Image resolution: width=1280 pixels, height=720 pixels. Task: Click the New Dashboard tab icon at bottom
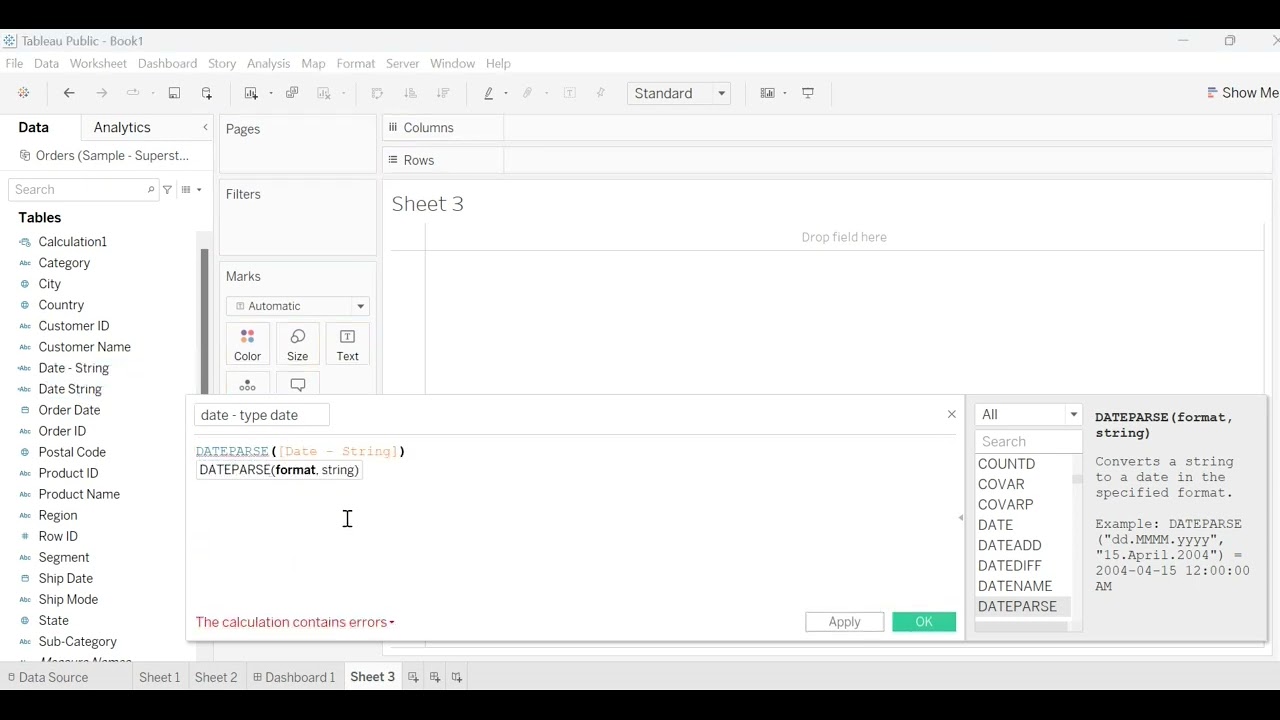click(x=435, y=677)
